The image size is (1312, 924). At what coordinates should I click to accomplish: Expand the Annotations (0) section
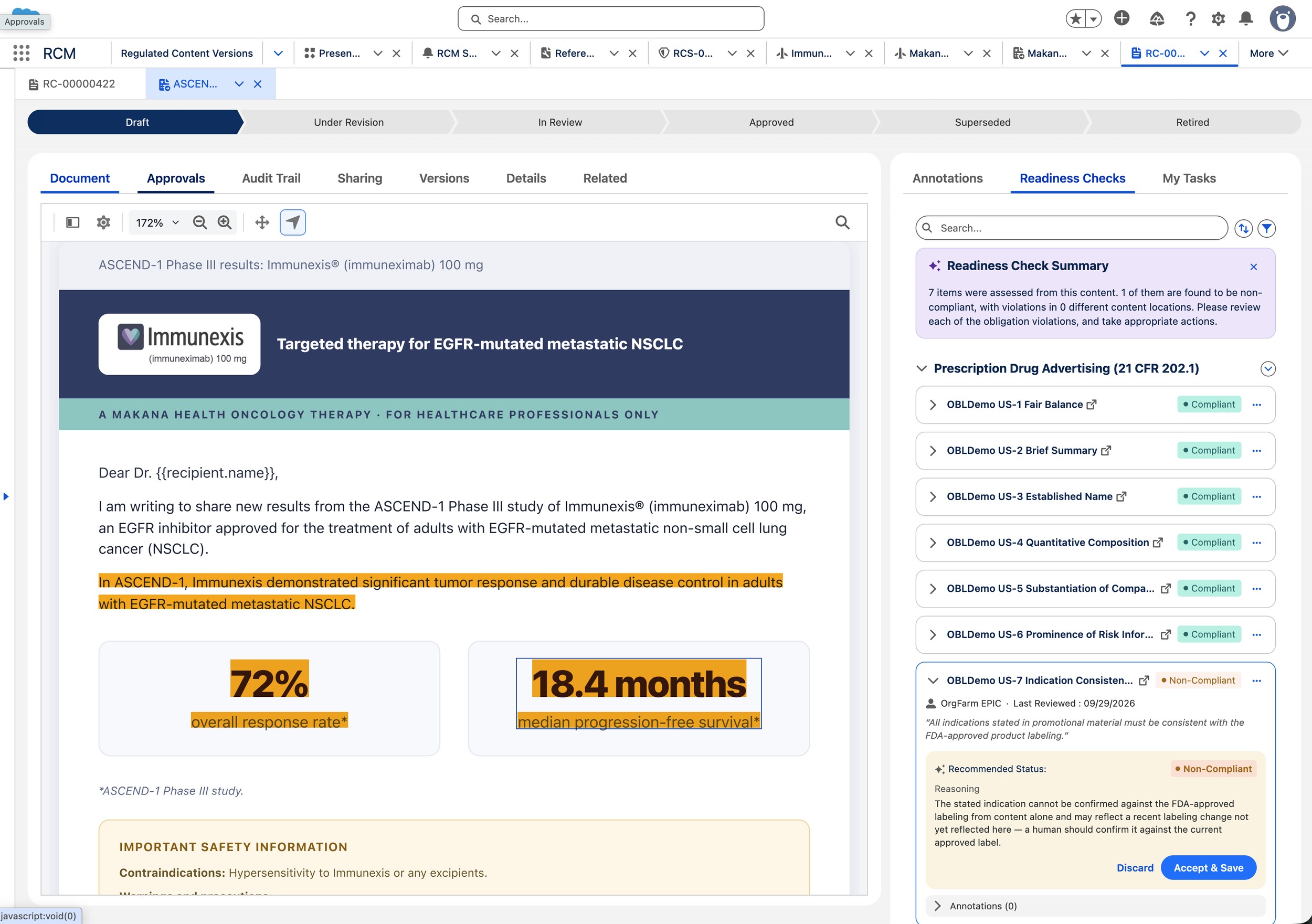[x=937, y=906]
